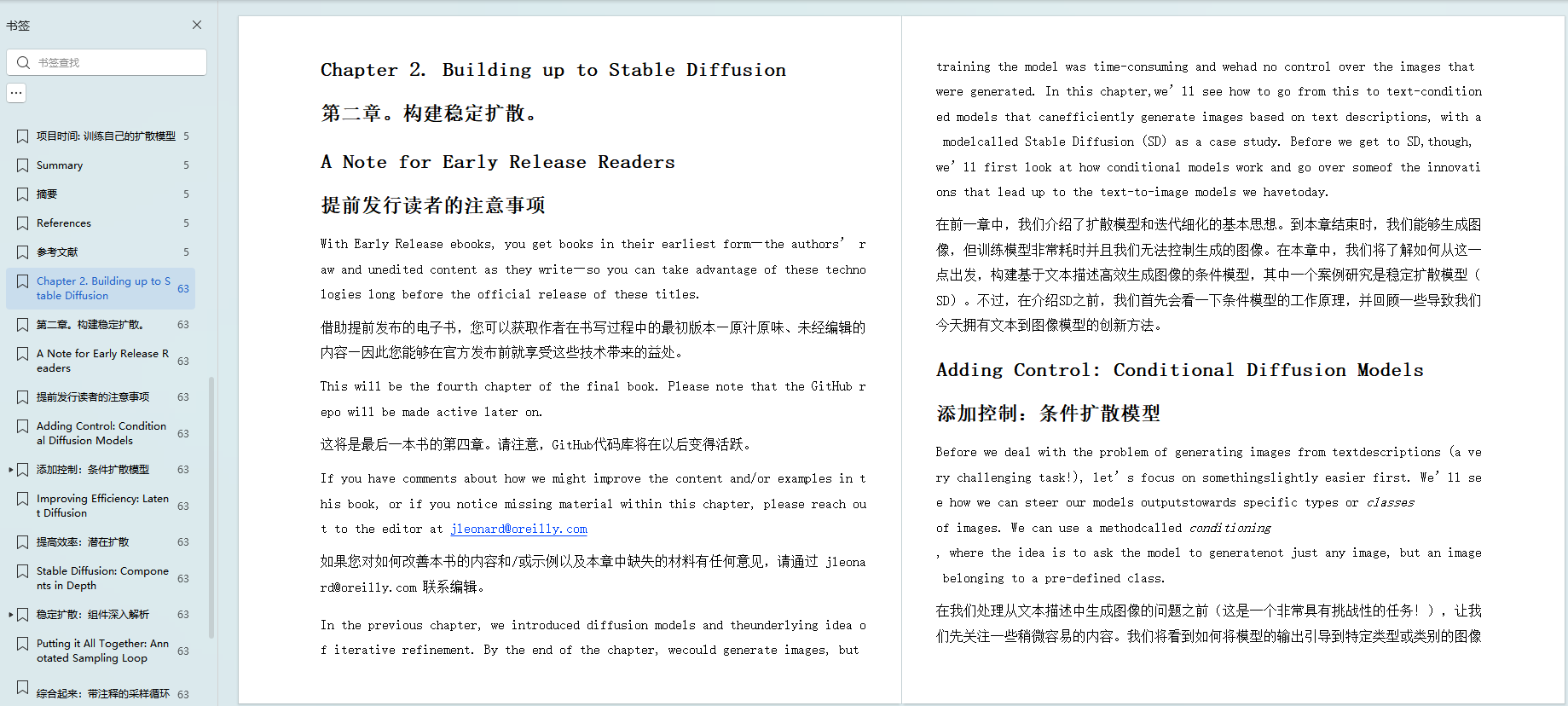The width and height of the screenshot is (1568, 706).
Task: Open 稳定扩散：组件深入解析 bookmark label
Action: 93,615
